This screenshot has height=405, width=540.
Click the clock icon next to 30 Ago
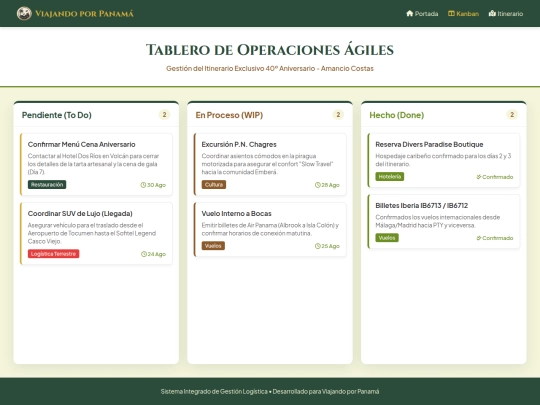click(x=143, y=185)
